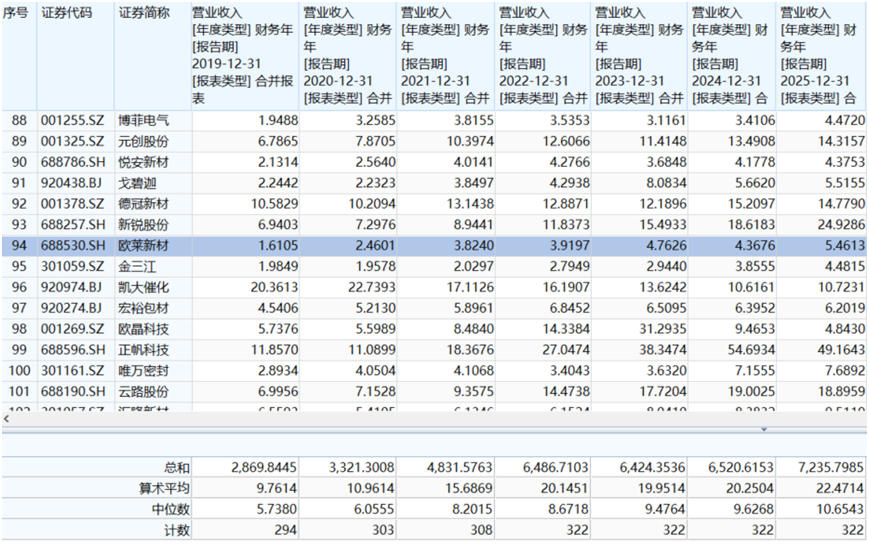869x544 pixels.
Task: Select the 2021-12-31 营业收入 column header
Action: coord(446,55)
